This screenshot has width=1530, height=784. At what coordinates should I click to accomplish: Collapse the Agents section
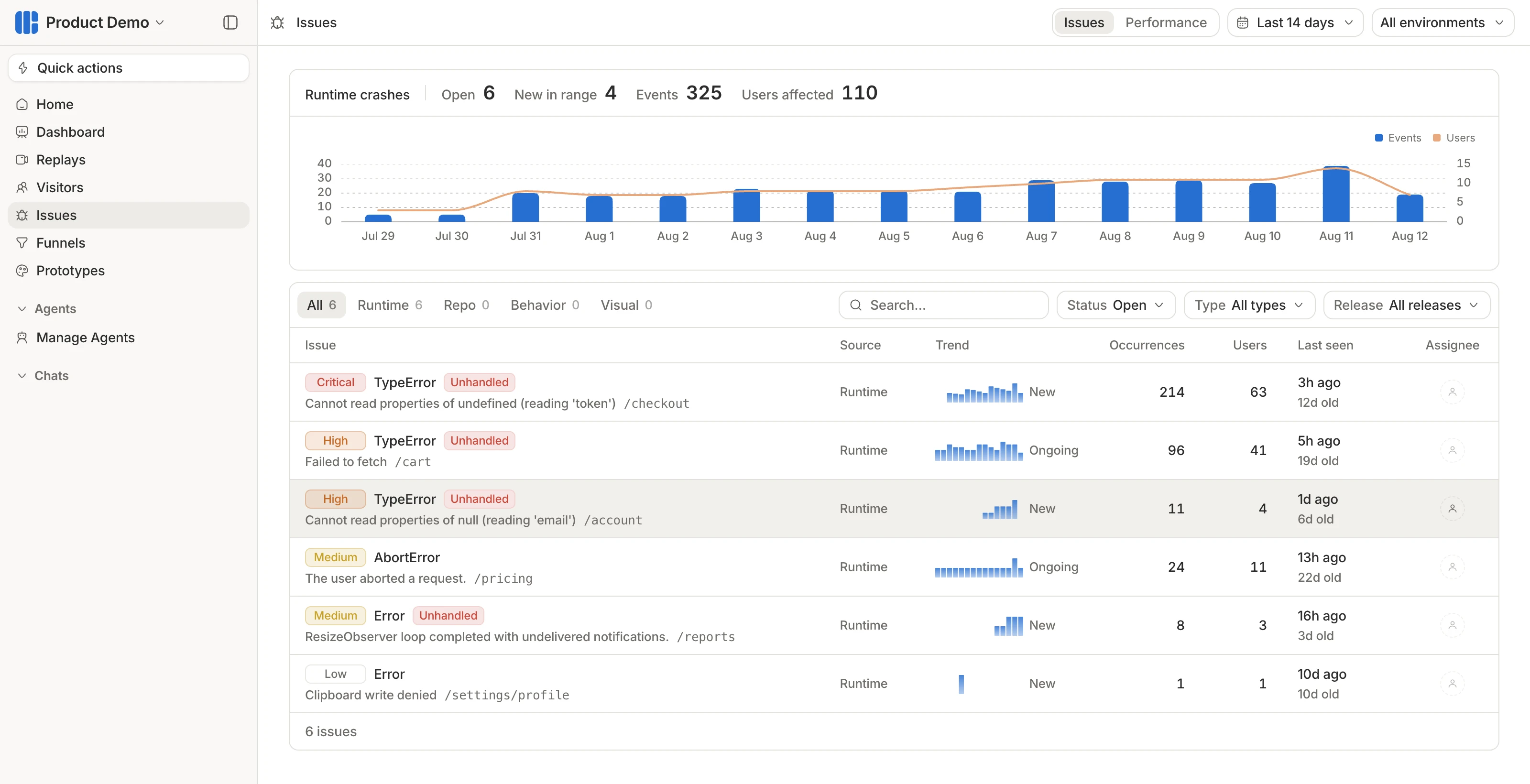coord(47,309)
